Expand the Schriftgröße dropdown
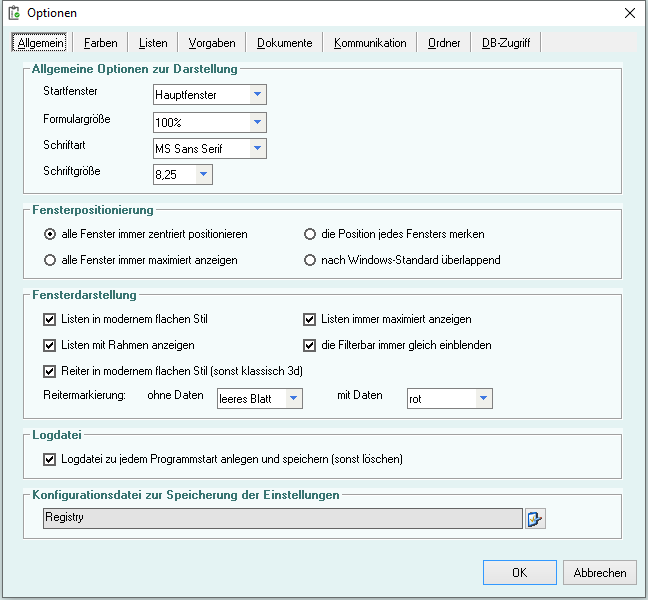 [x=203, y=175]
